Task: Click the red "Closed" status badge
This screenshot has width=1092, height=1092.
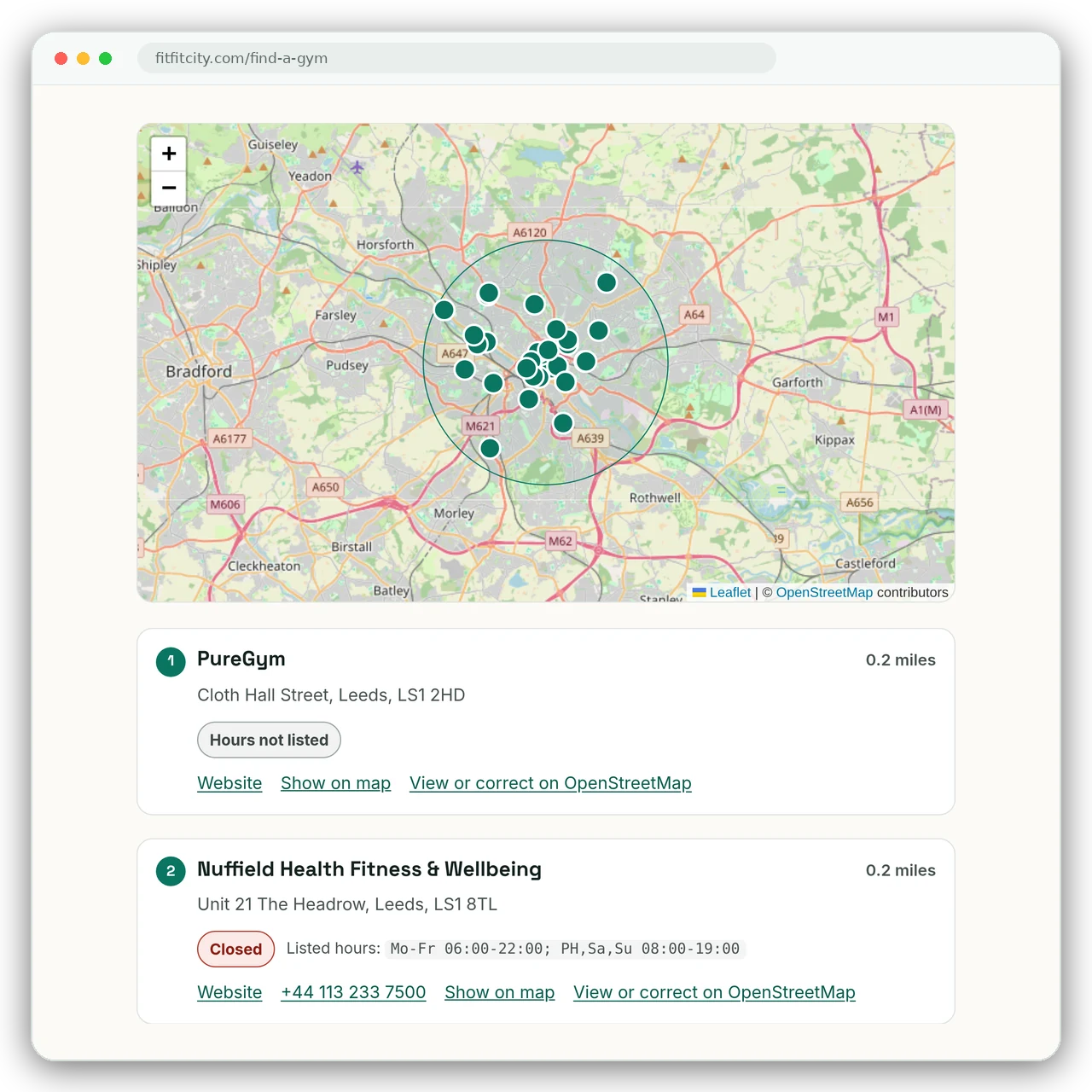Action: pyautogui.click(x=235, y=949)
